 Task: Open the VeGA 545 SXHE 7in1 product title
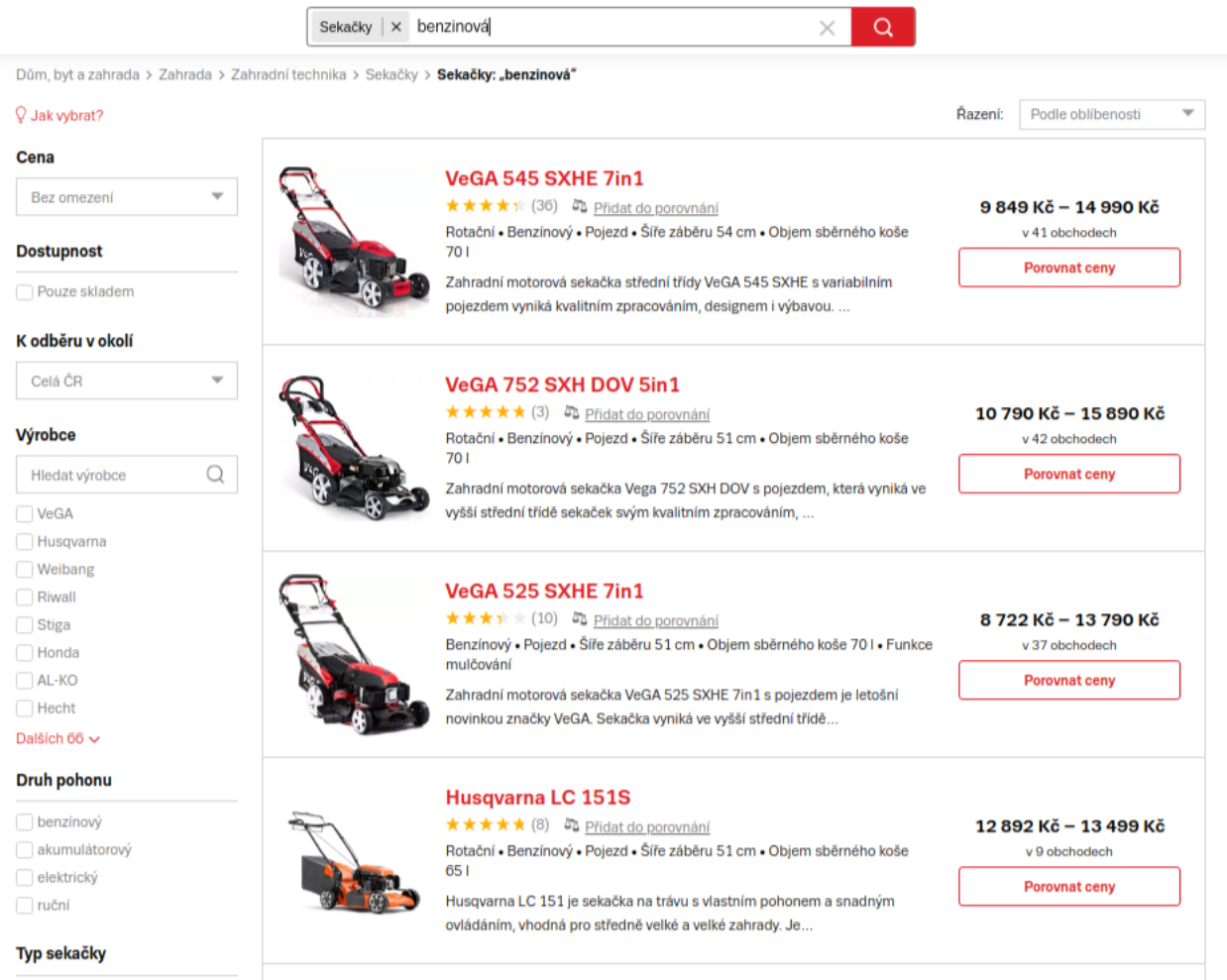[544, 178]
